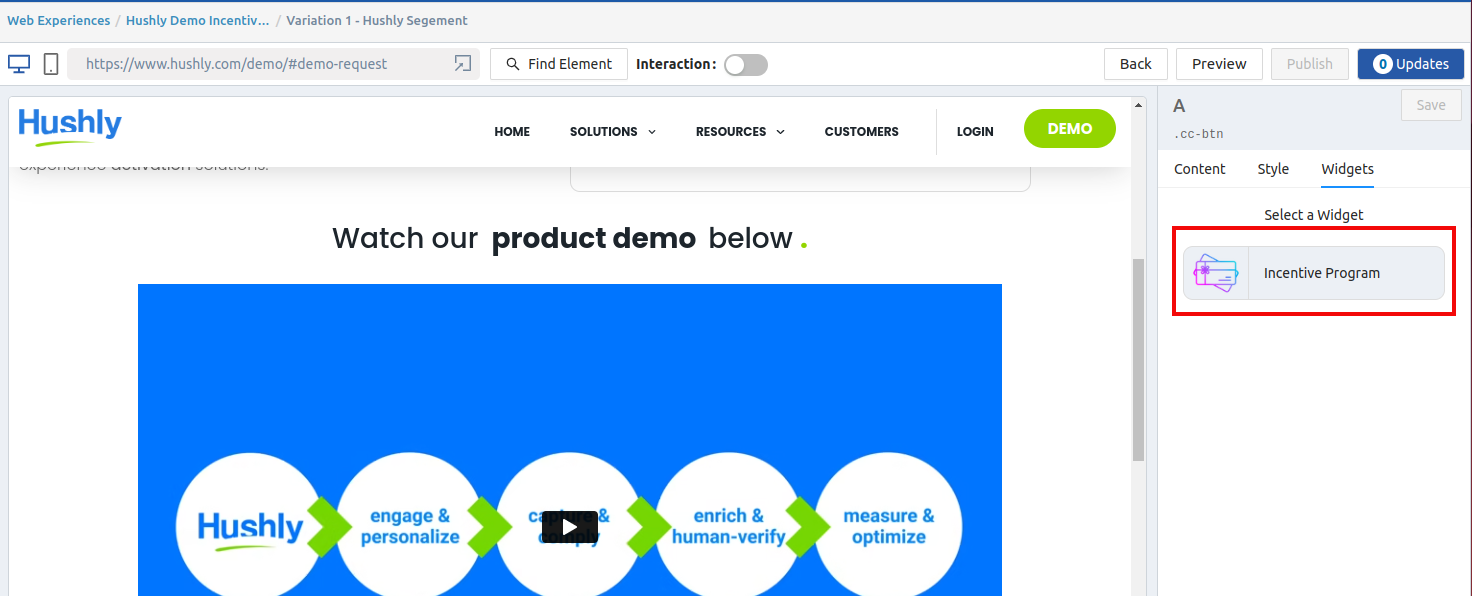Viewport: 1472px width, 600px height.
Task: Click the Incentive Program widget icon
Action: click(1216, 273)
